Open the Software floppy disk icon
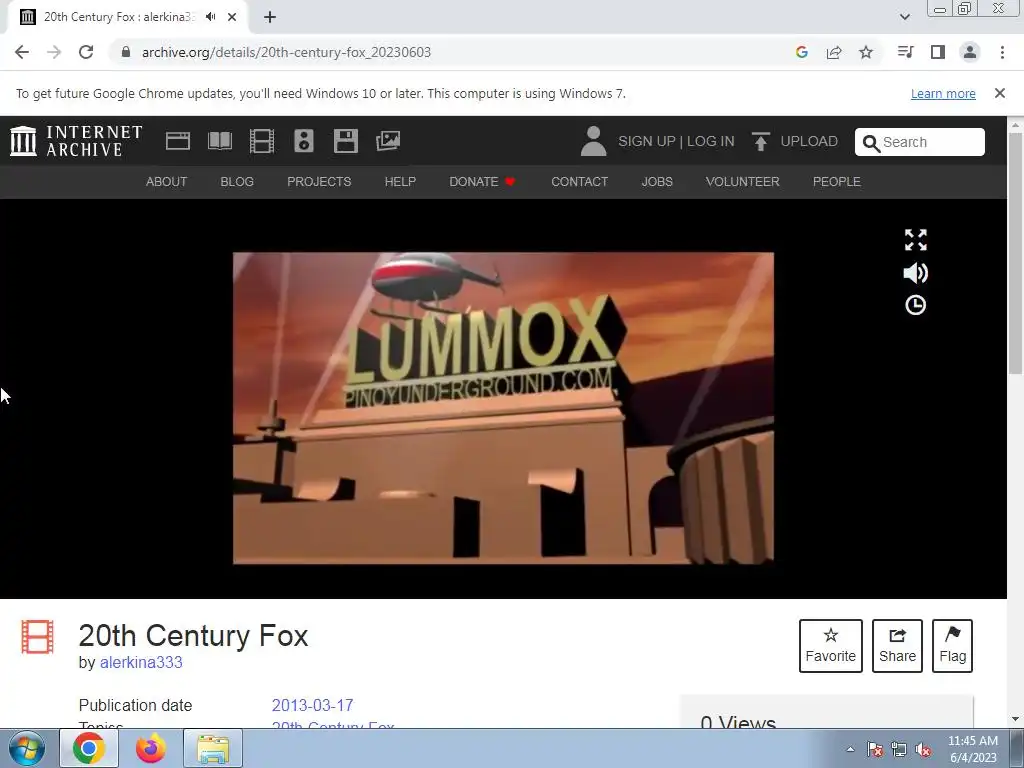The width and height of the screenshot is (1024, 768). 345,141
